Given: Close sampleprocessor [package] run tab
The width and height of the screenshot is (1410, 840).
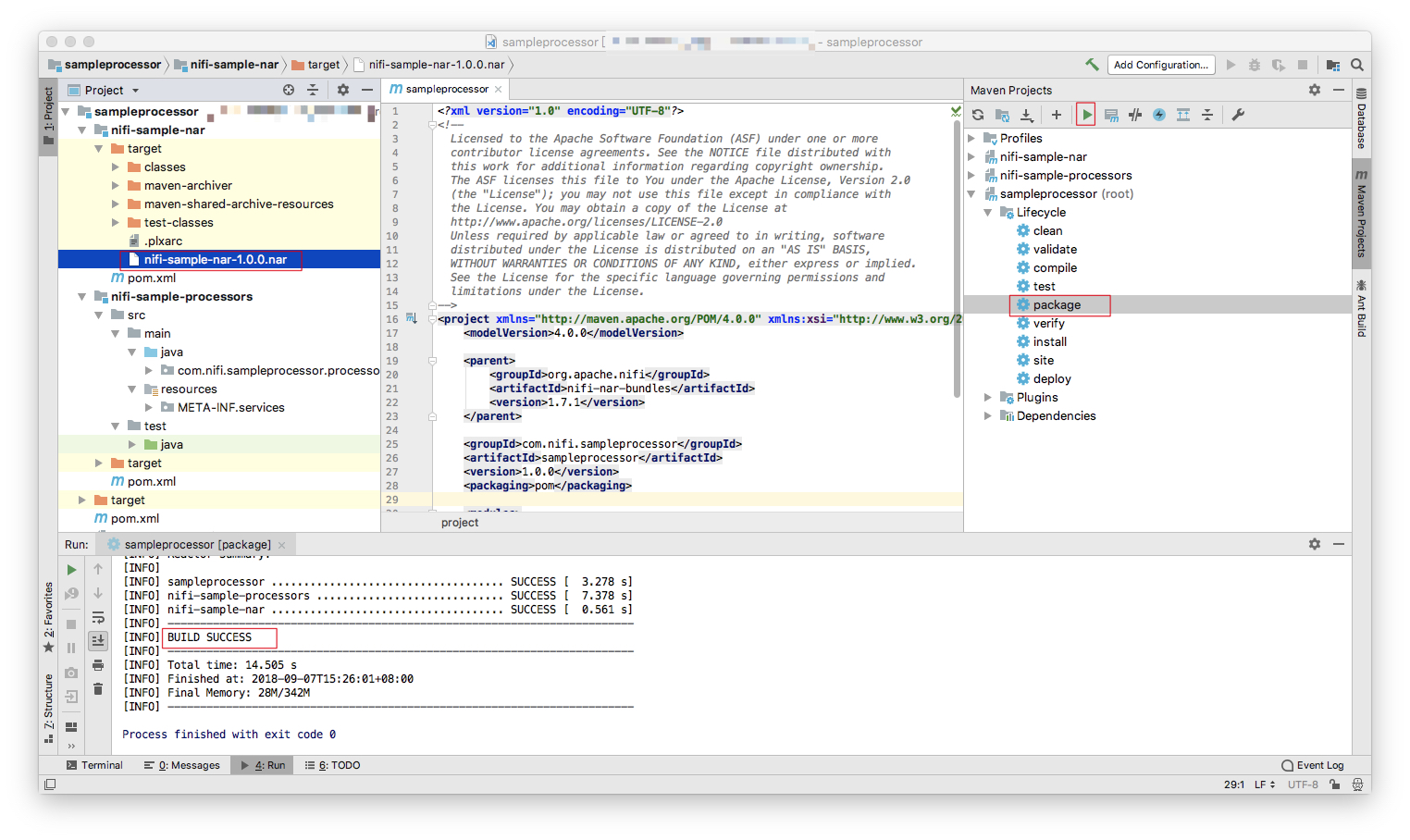Looking at the screenshot, I should point(282,545).
